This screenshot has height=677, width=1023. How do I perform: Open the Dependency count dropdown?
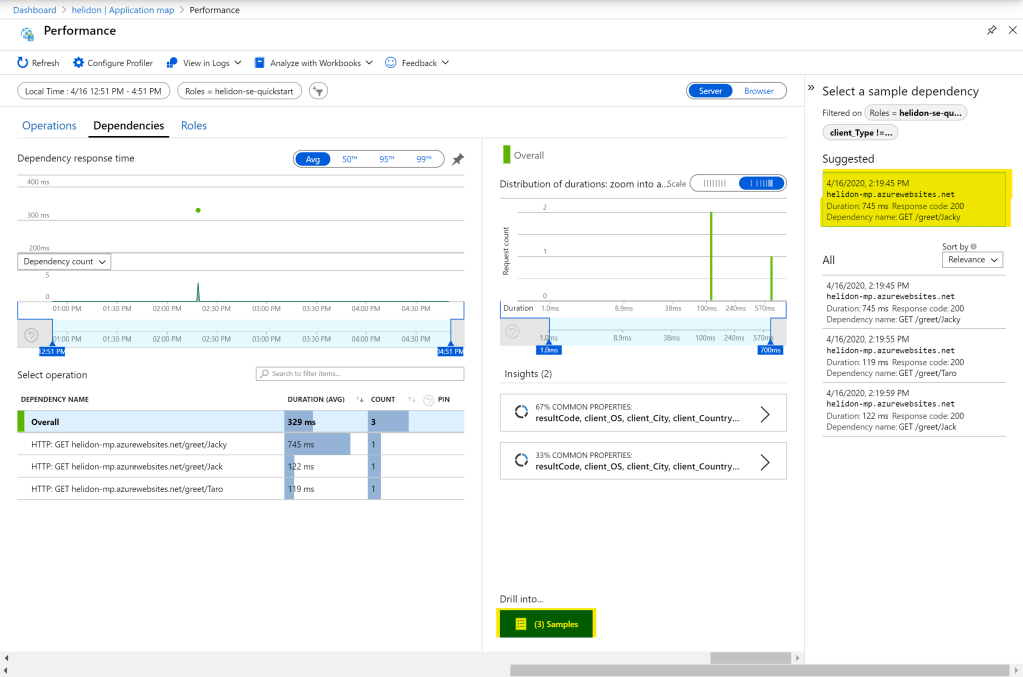63,261
